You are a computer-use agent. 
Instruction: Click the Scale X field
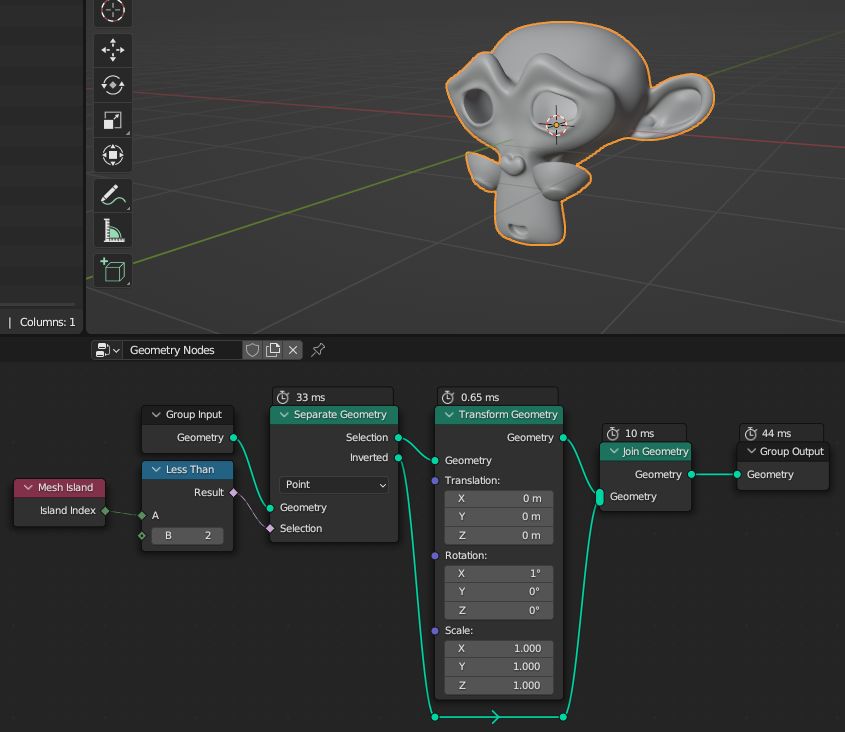499,648
